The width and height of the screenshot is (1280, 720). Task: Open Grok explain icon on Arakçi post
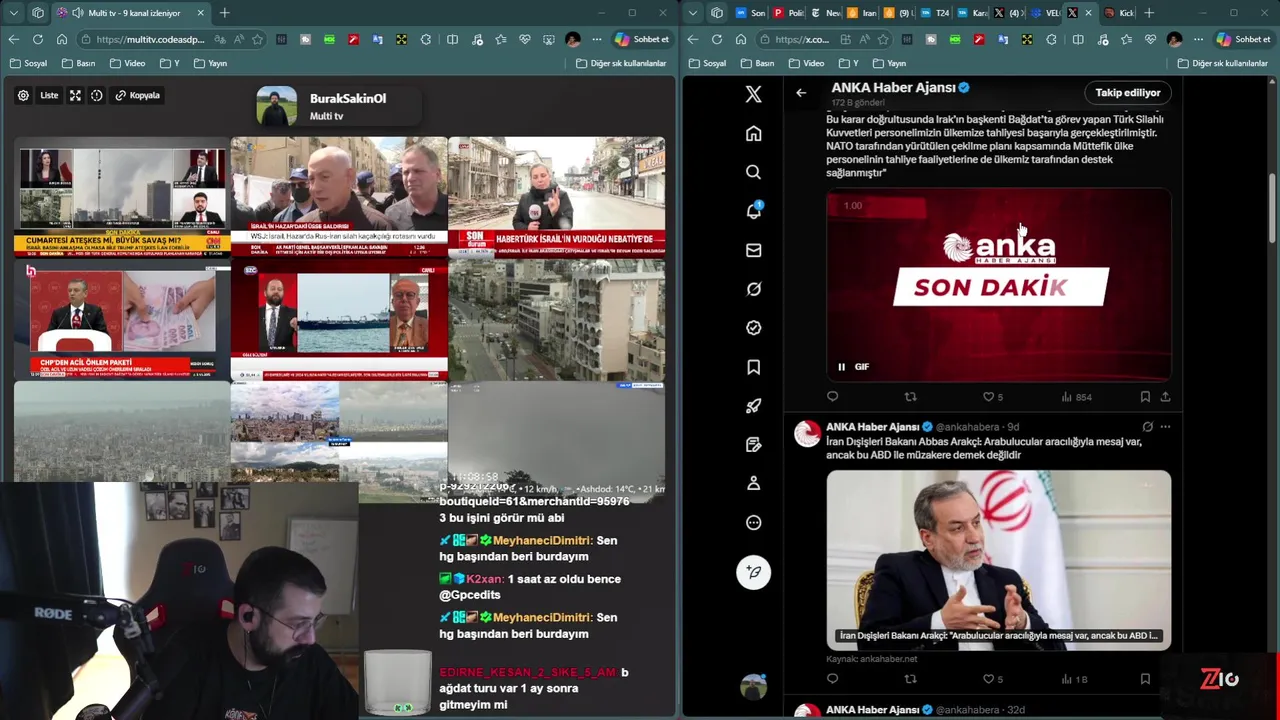pyautogui.click(x=1147, y=427)
